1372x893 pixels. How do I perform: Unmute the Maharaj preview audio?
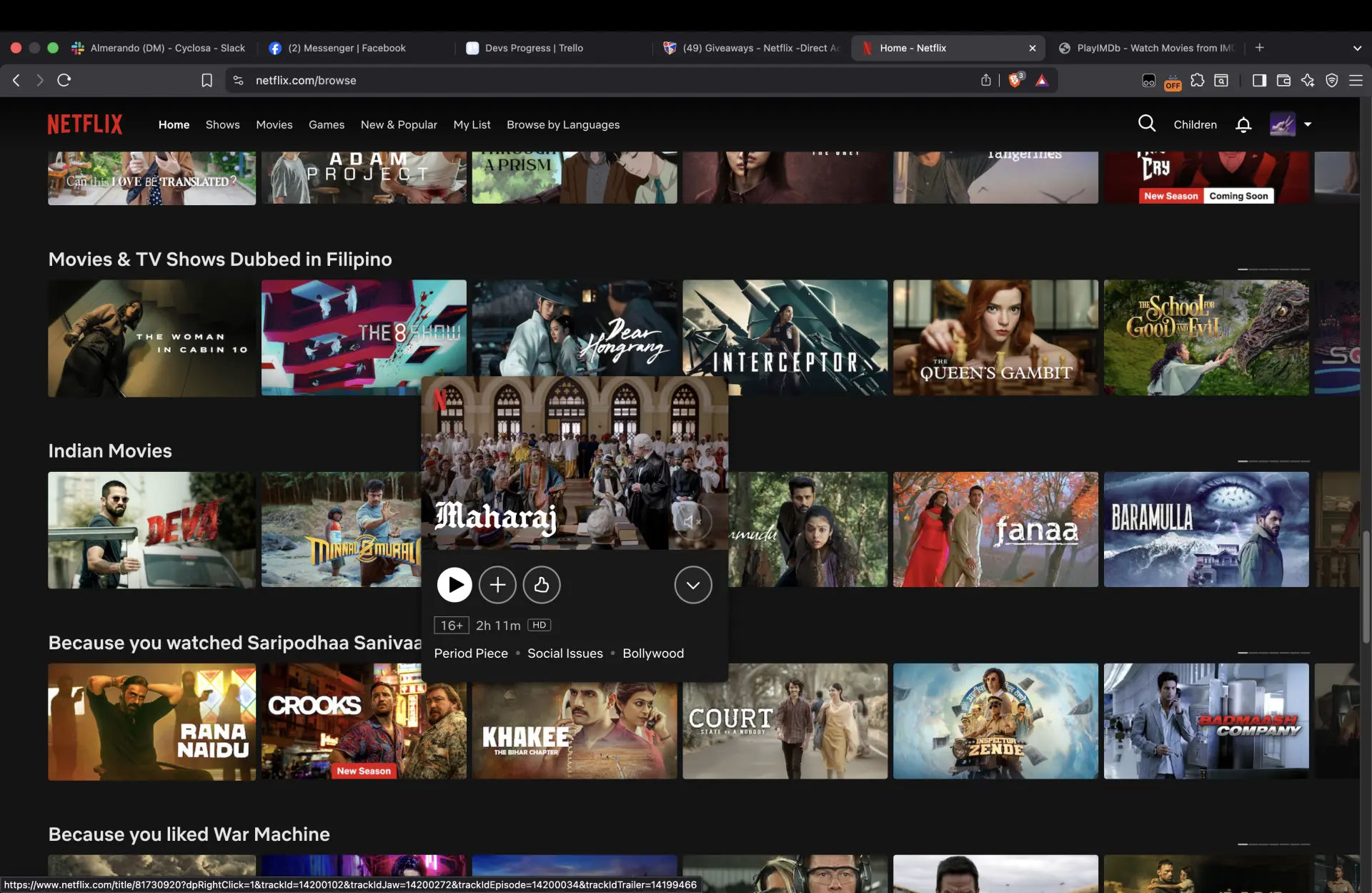coord(692,522)
